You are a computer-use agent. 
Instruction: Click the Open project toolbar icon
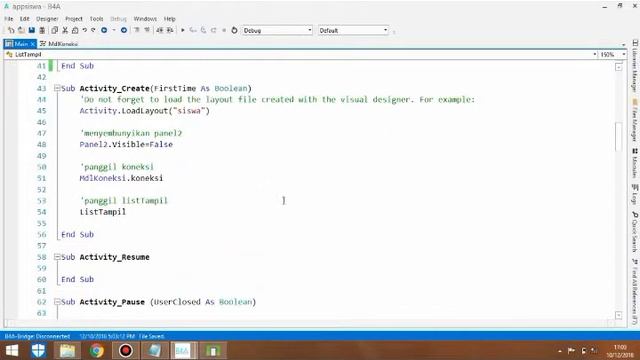click(x=21, y=30)
